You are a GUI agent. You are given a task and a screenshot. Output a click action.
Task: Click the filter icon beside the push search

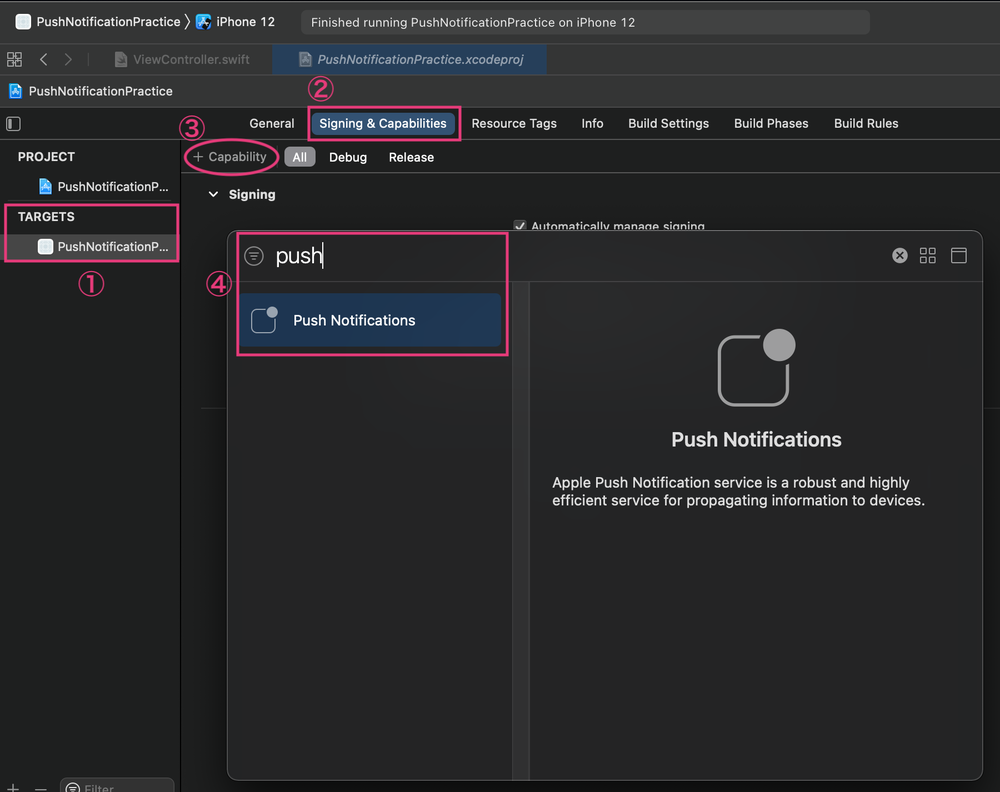click(x=254, y=256)
